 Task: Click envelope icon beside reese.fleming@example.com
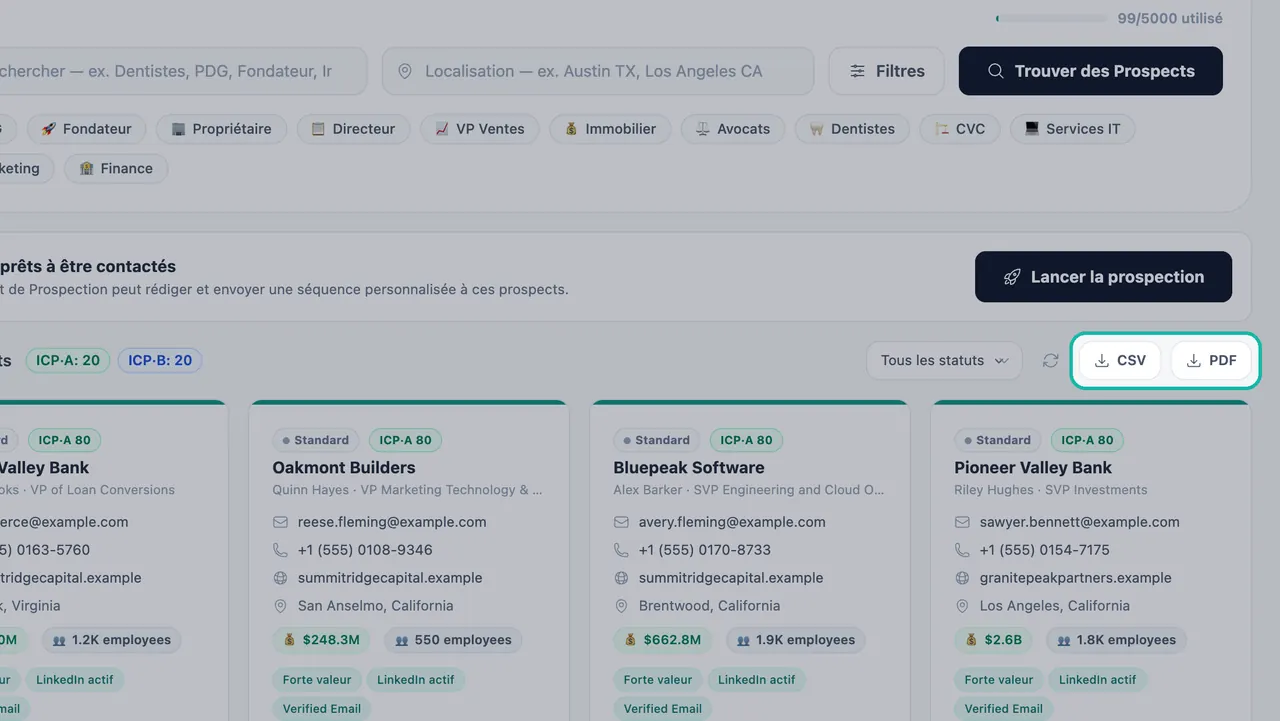(280, 522)
